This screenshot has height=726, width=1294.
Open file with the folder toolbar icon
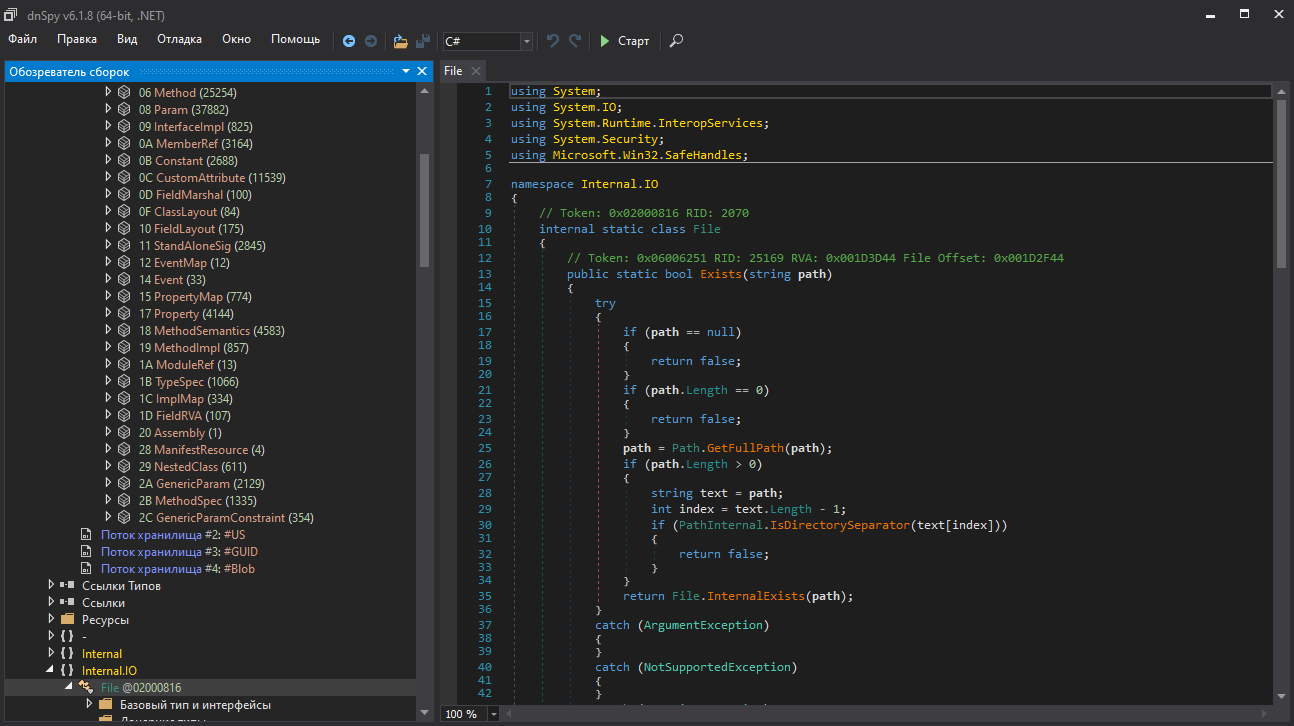400,41
